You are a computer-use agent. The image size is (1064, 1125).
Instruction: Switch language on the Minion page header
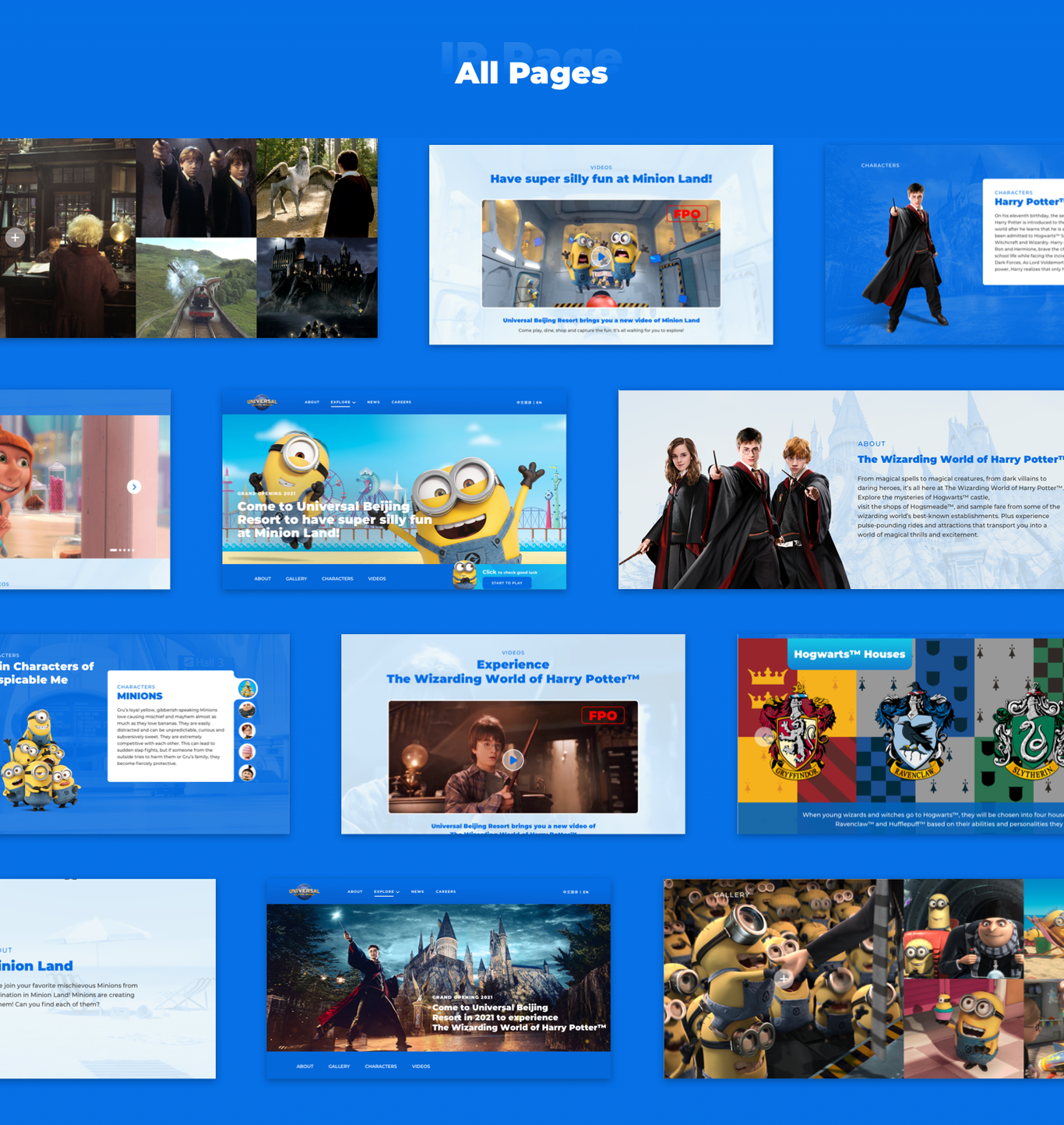coord(529,403)
